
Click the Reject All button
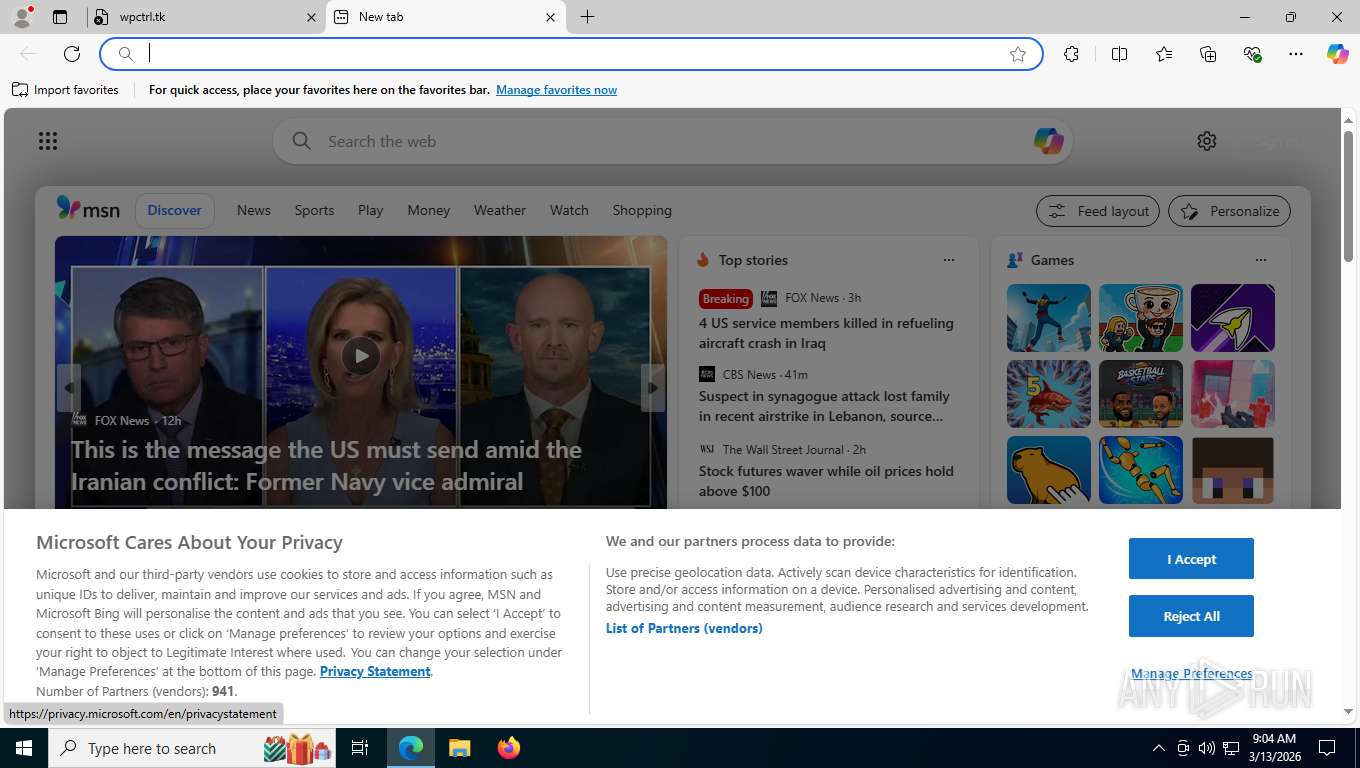(1191, 616)
